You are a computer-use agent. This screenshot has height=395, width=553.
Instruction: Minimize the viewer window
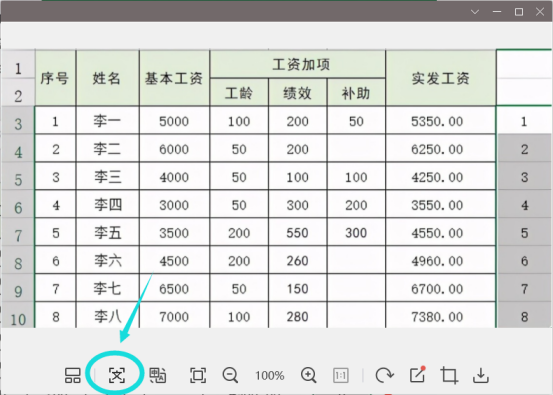pyautogui.click(x=497, y=12)
